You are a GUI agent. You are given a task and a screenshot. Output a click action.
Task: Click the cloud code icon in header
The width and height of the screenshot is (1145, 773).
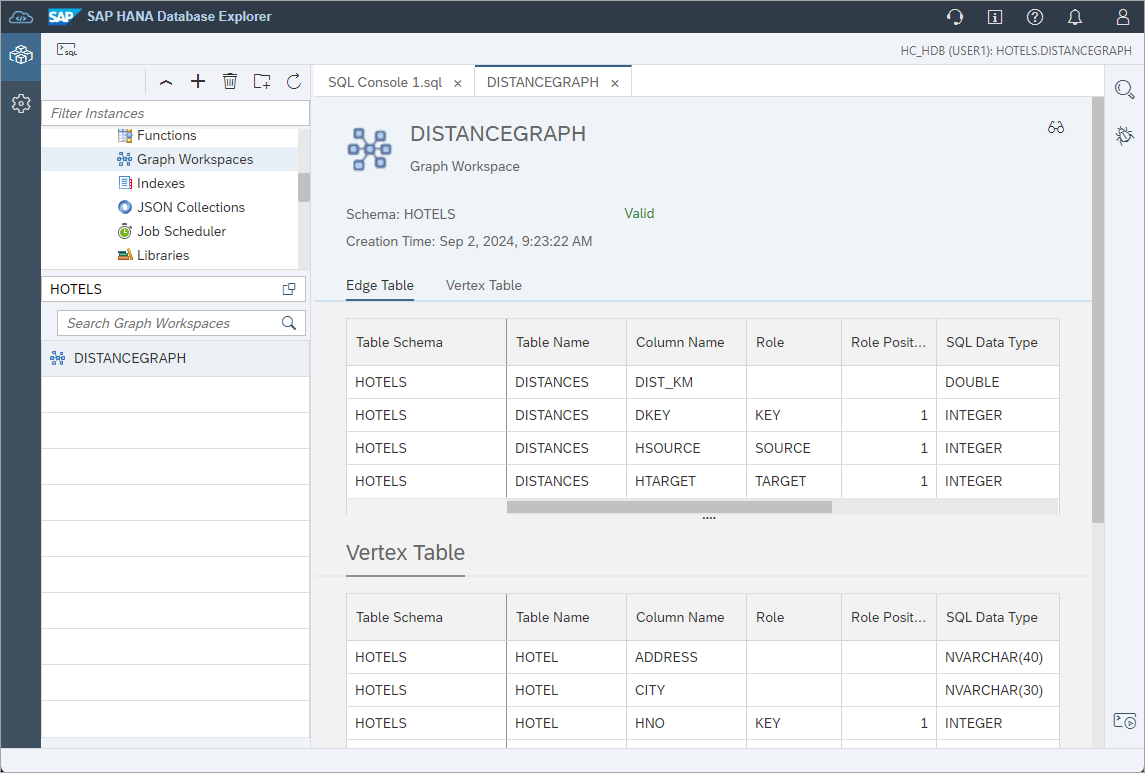tap(20, 16)
